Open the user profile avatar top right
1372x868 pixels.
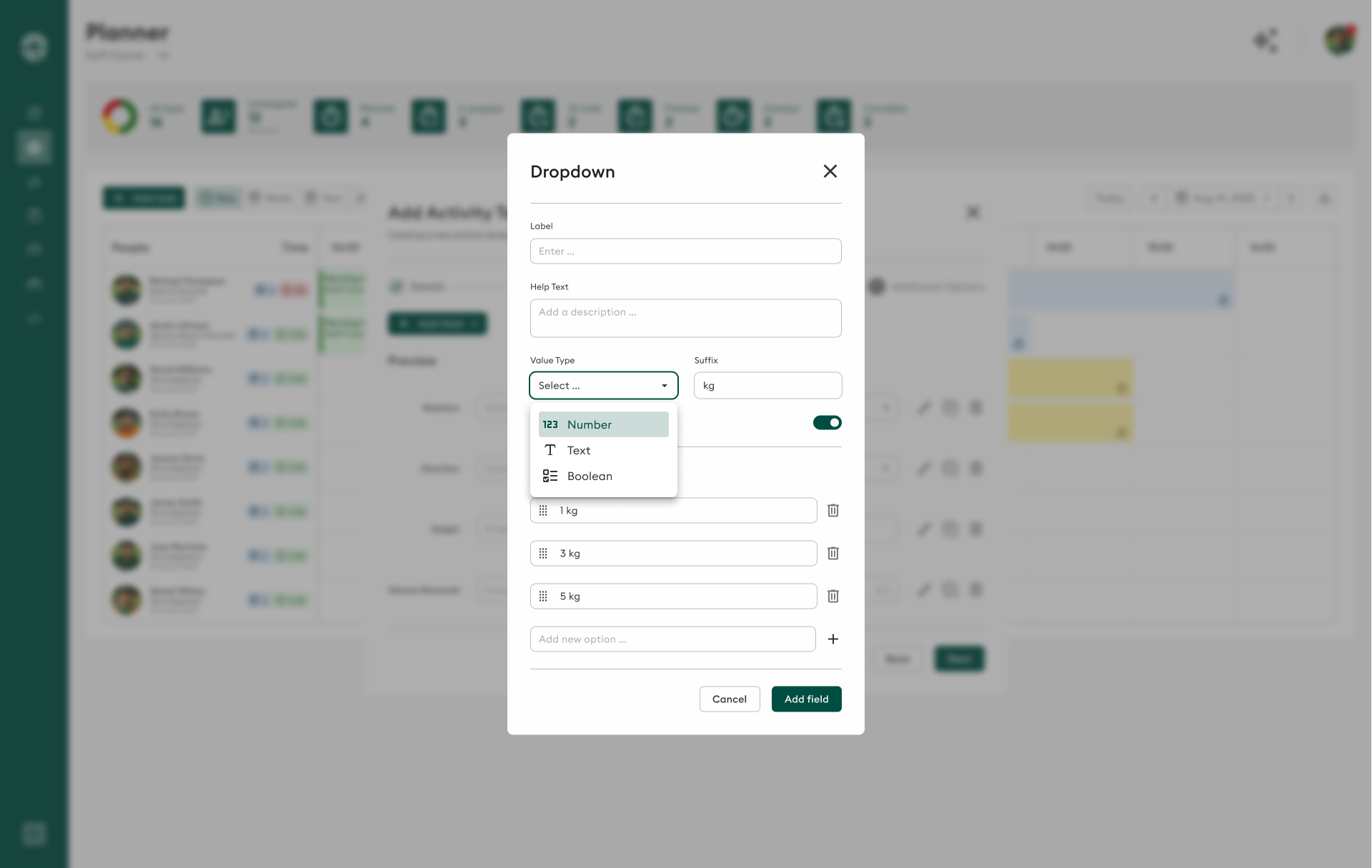pyautogui.click(x=1340, y=41)
